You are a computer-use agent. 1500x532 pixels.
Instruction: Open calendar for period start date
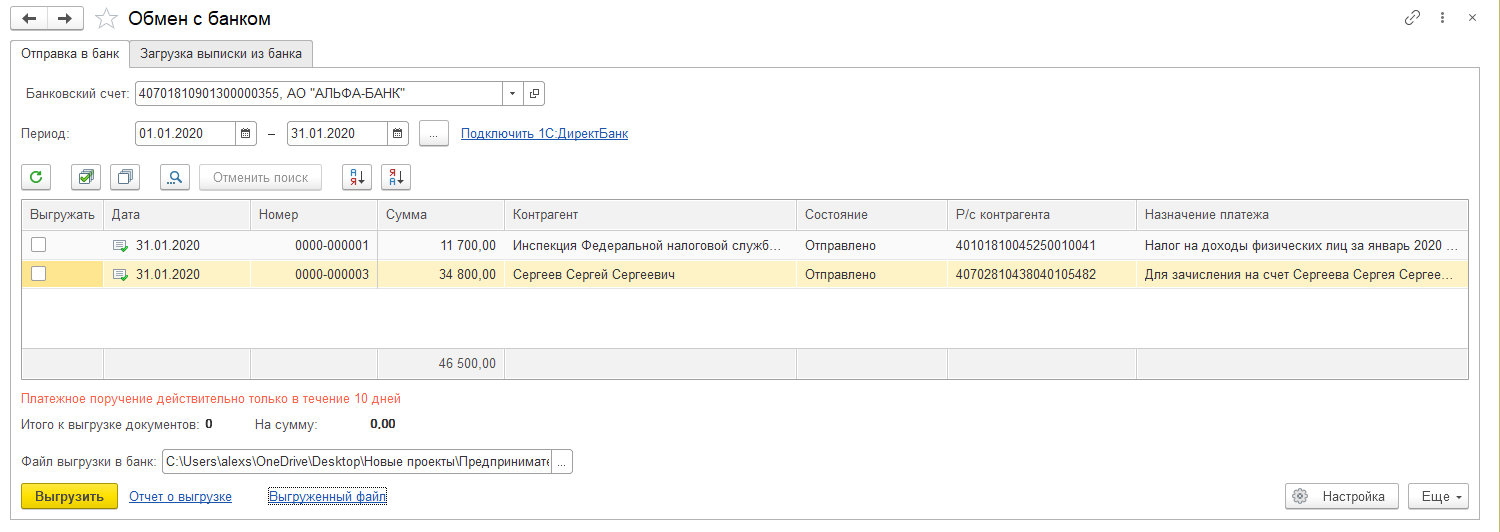246,133
